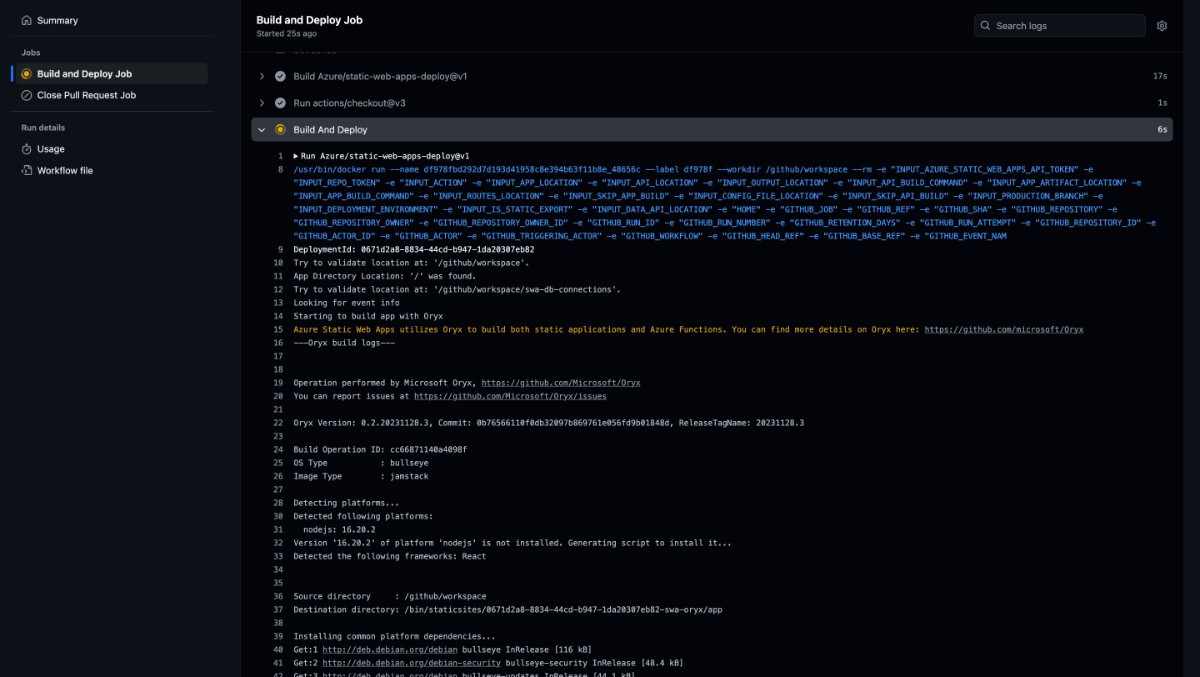Click 'Source directory : /github/workspace' line
1200x677 pixels.
[x=390, y=596]
